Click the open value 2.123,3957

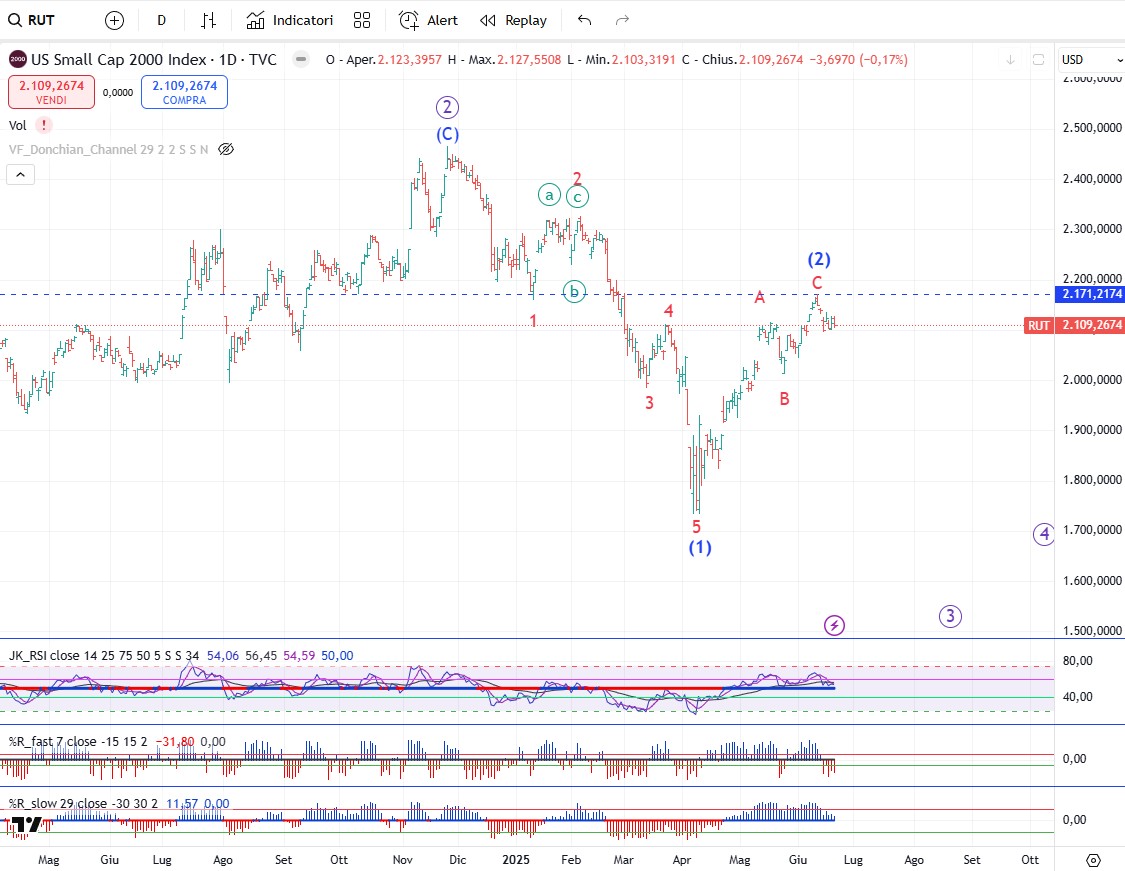(x=410, y=60)
